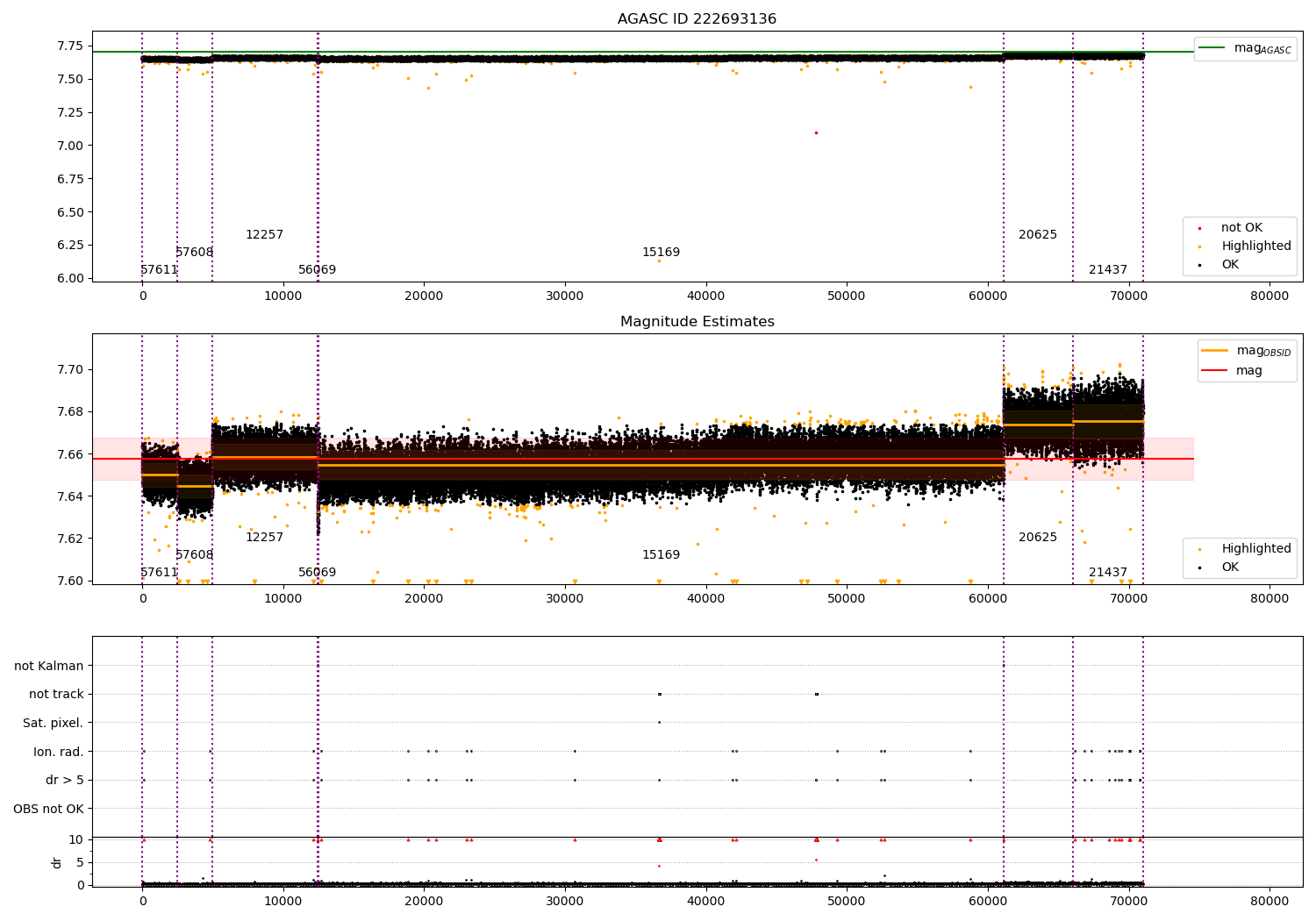This screenshot has width=1316, height=921.
Task: Click obsid label 56069 in Magnitude Estimates panel
Action: pos(317,573)
